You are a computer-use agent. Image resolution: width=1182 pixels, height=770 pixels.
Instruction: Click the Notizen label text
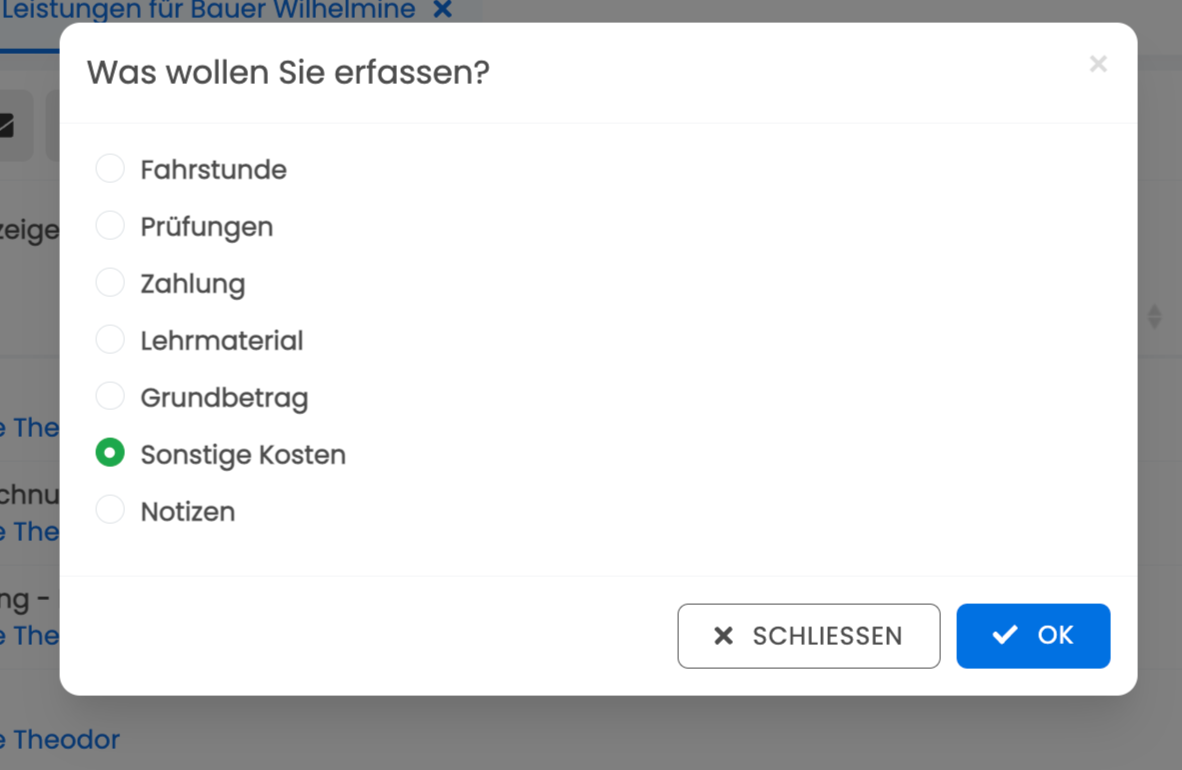pos(188,512)
